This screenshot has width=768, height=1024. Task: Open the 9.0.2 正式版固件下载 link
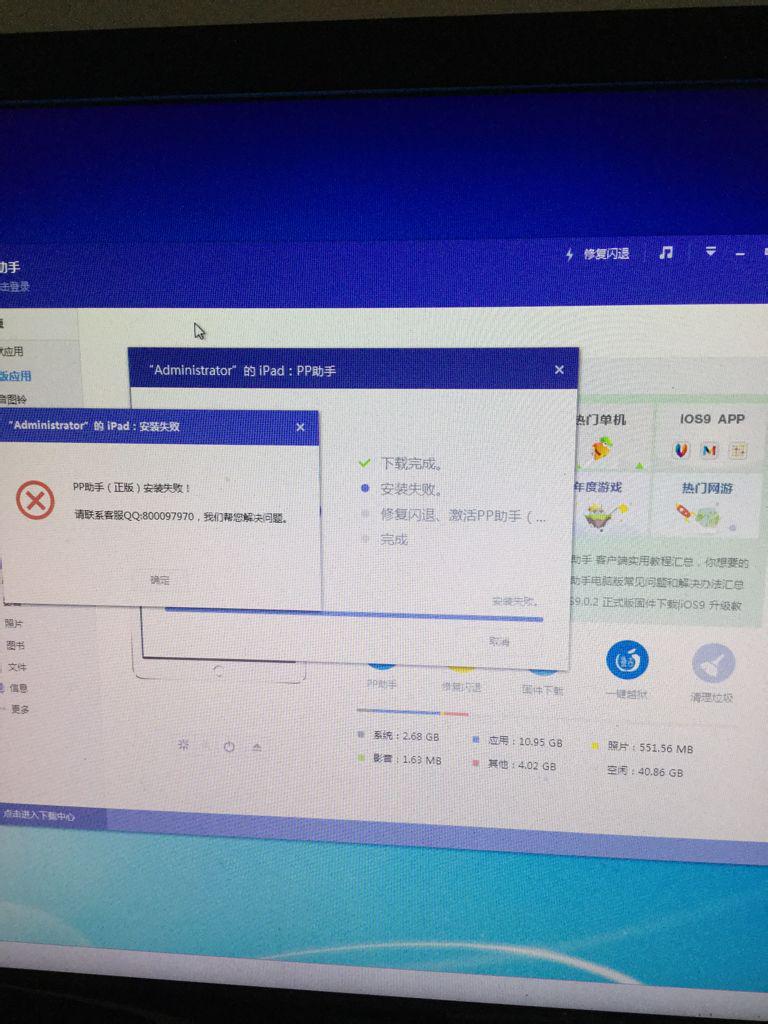656,603
